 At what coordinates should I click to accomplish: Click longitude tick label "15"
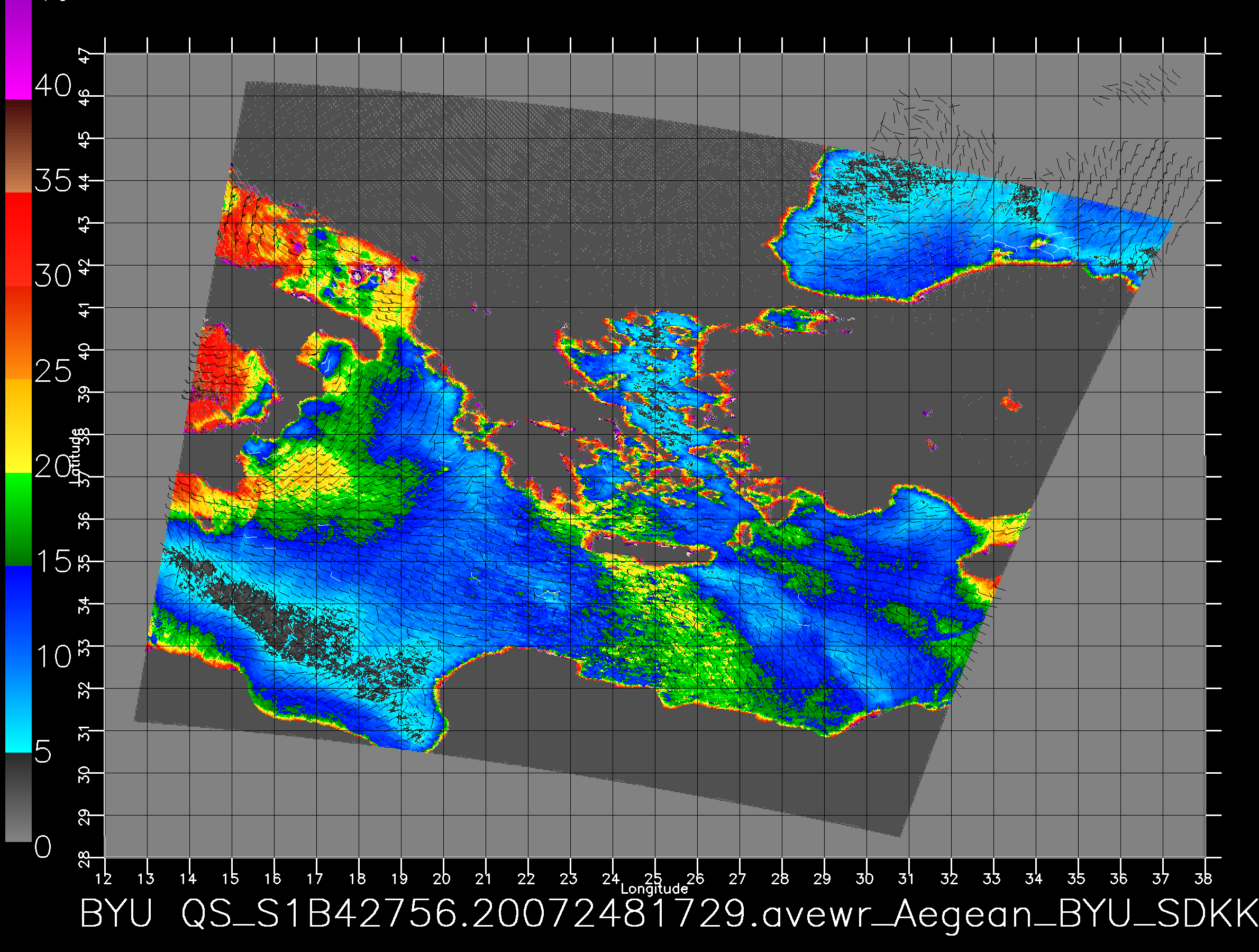(x=230, y=878)
